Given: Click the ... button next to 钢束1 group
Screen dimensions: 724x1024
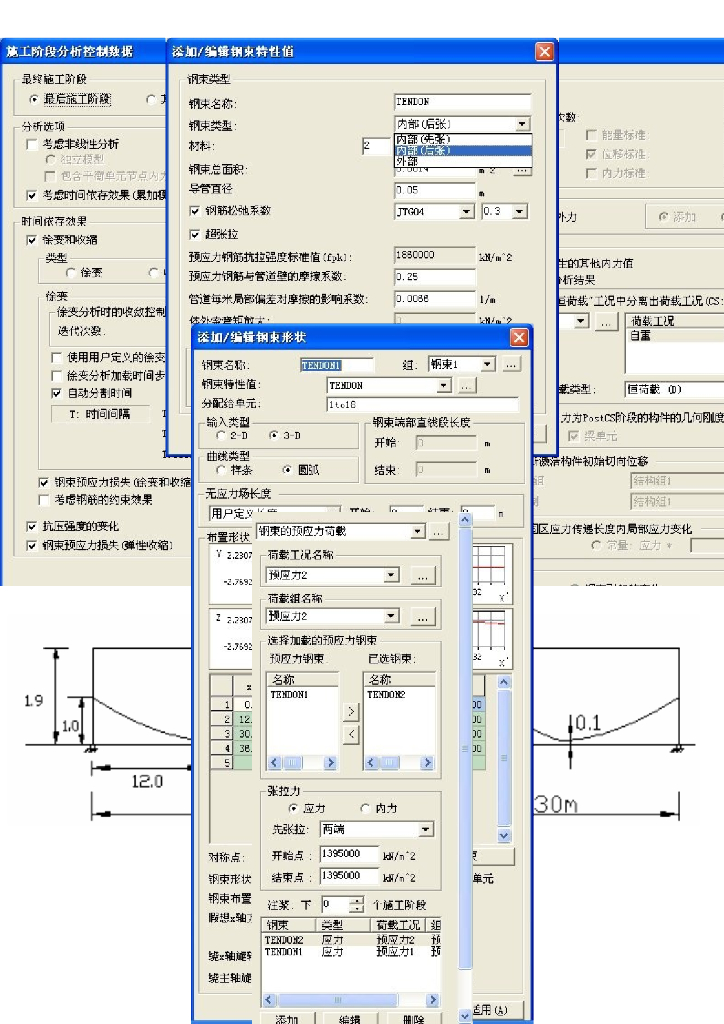Looking at the screenshot, I should click(x=511, y=364).
